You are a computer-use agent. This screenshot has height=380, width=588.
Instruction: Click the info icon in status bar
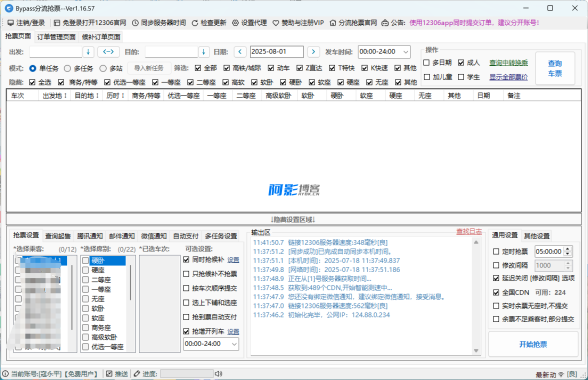(5, 374)
